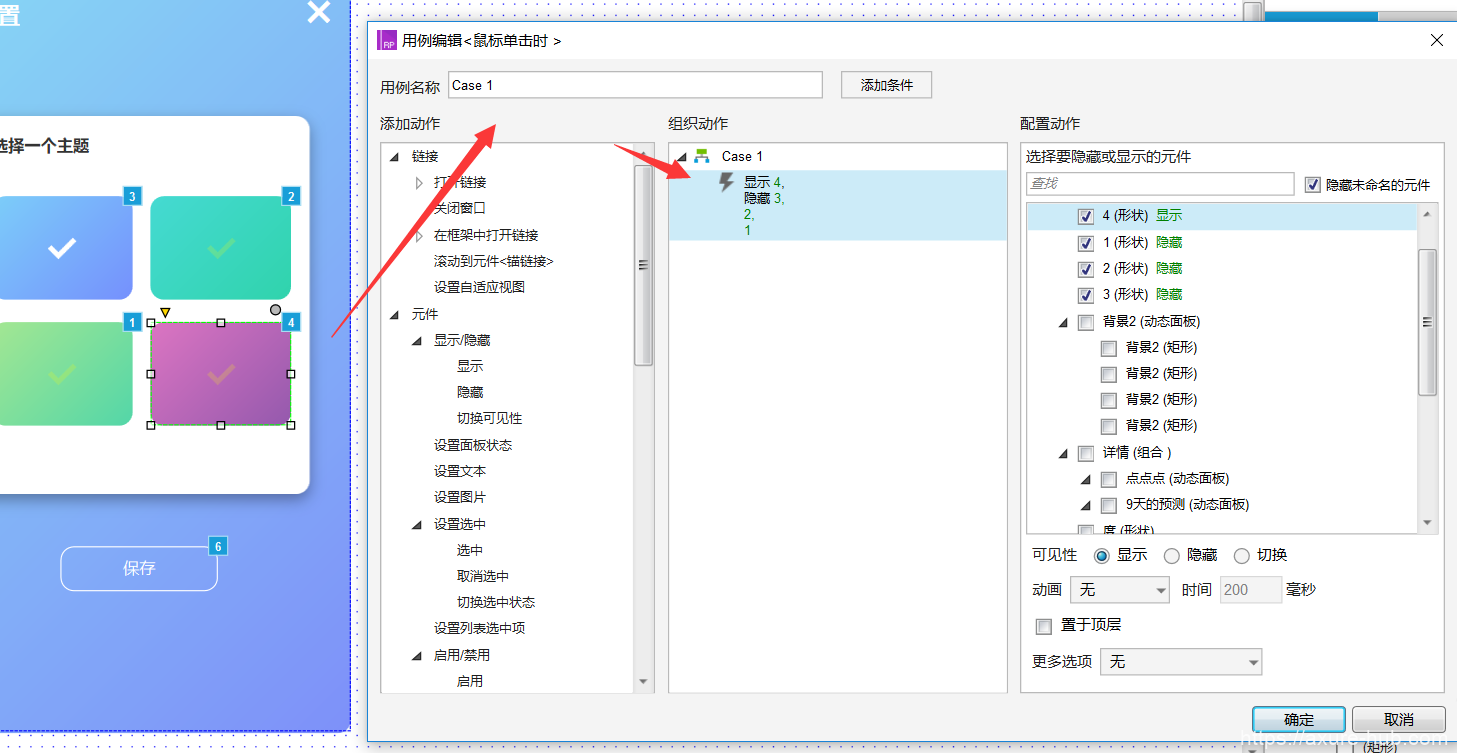This screenshot has width=1457, height=753.
Task: Choose the 关闭窗口 action
Action: [460, 209]
